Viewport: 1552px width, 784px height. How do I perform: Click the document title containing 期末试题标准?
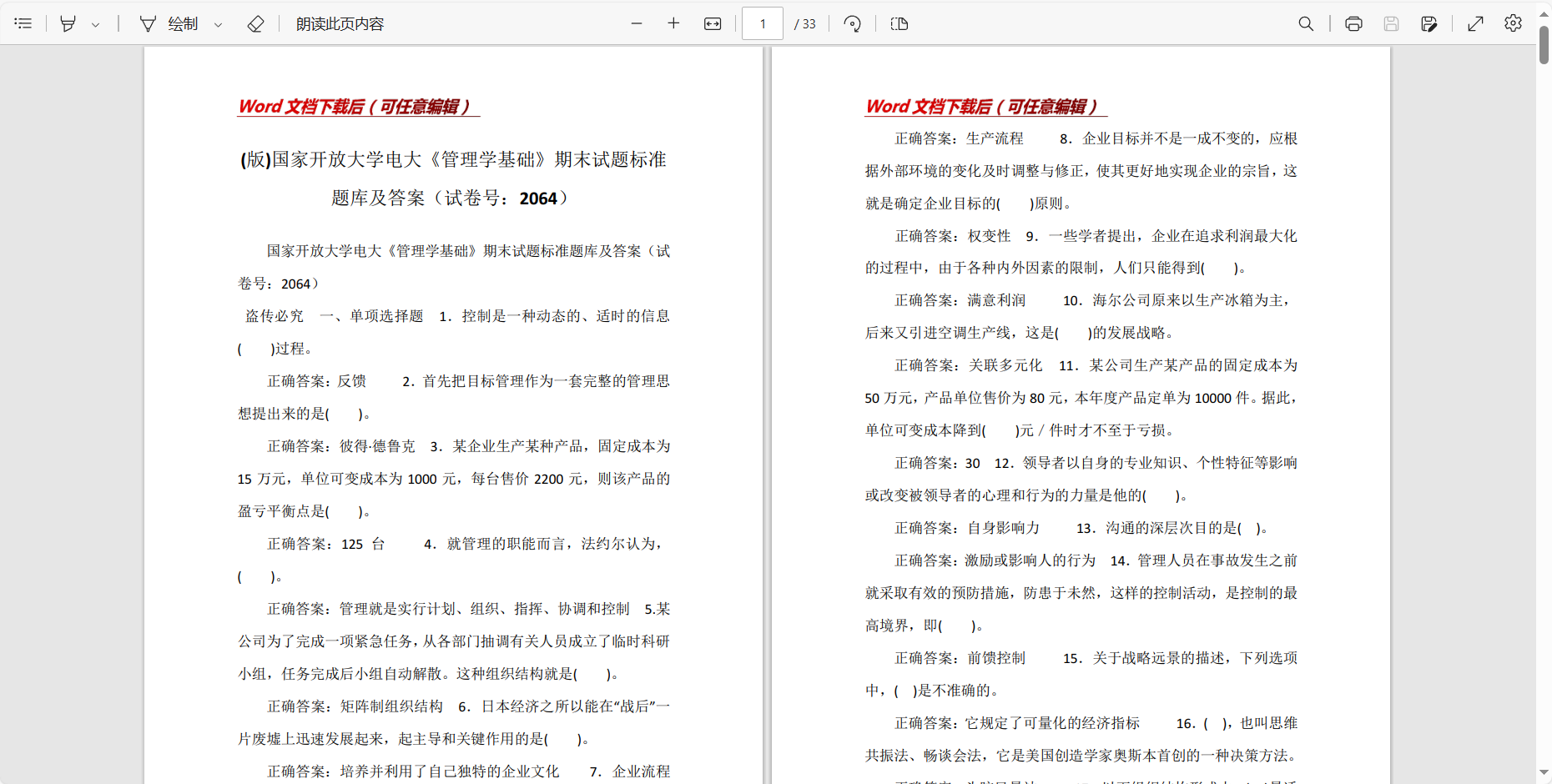pos(453,178)
